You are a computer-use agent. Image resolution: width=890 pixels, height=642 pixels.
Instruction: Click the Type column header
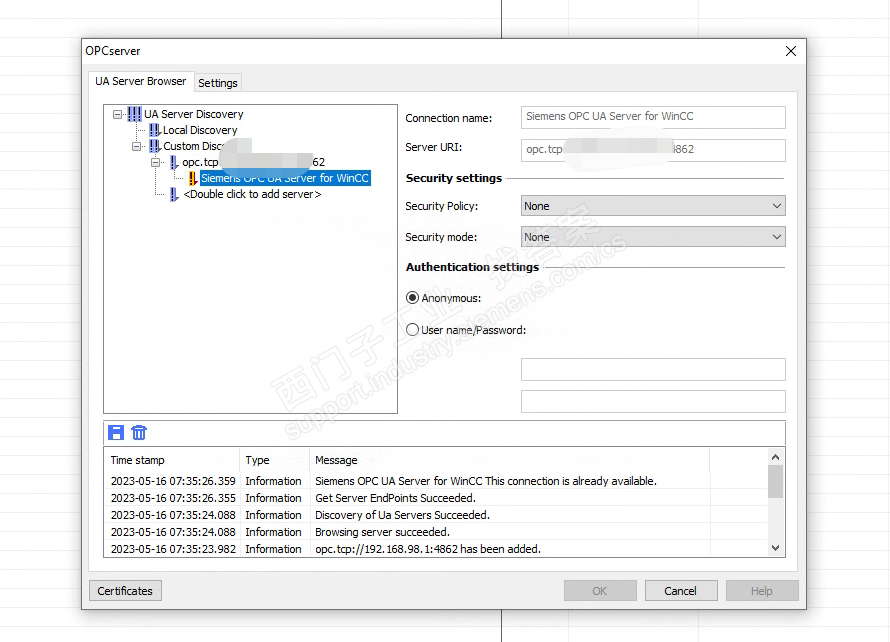coord(275,460)
